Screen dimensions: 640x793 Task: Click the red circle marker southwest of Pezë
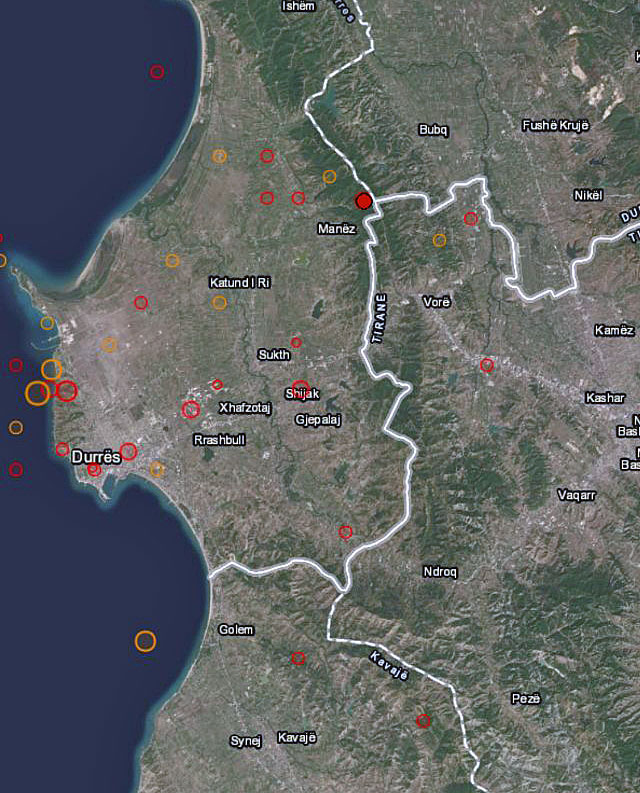click(423, 720)
